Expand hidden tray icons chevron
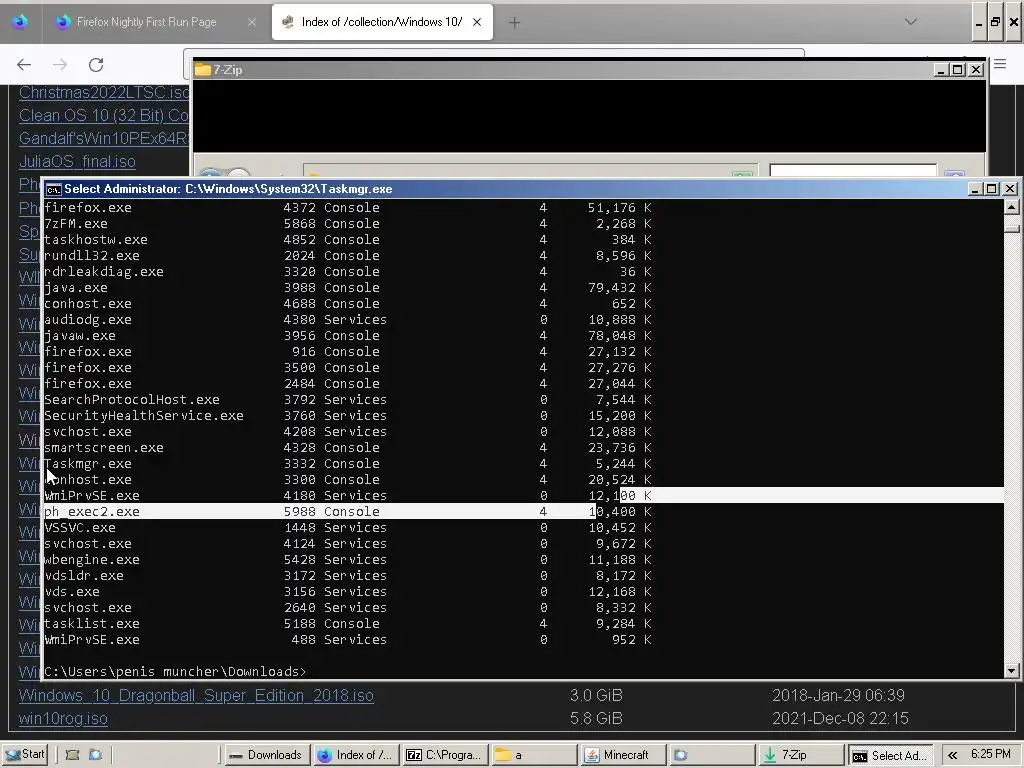 coord(952,755)
